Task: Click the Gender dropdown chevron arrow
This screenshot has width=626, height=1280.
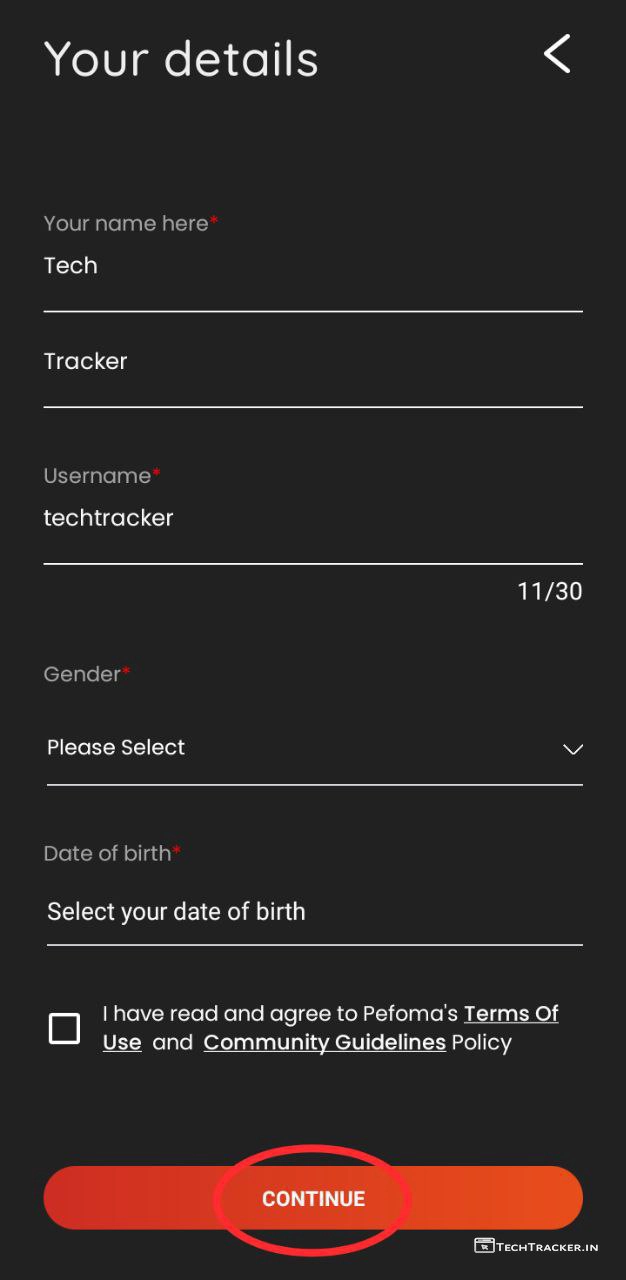Action: coord(572,749)
